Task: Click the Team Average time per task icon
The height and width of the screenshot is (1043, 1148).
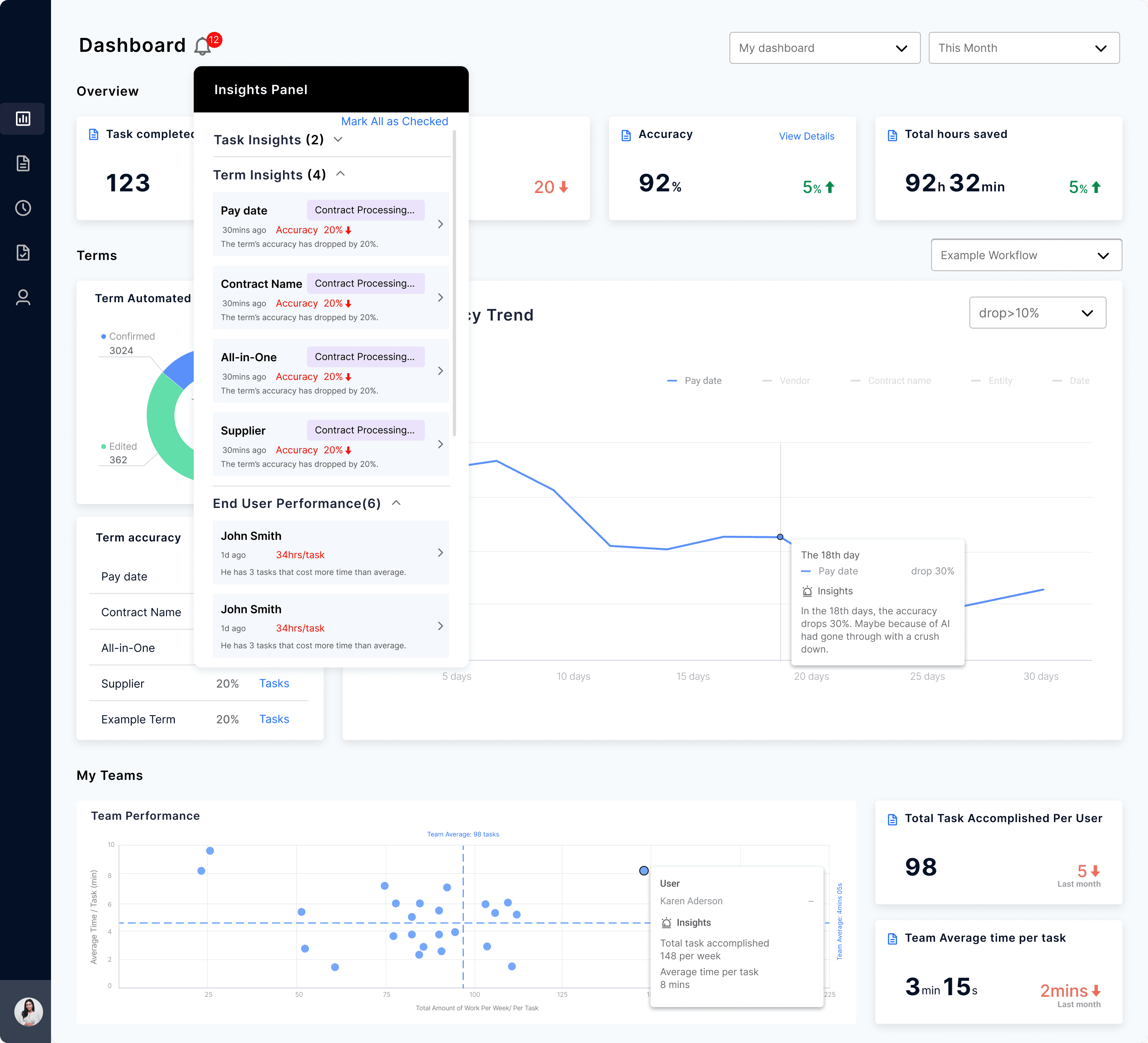Action: 892,939
